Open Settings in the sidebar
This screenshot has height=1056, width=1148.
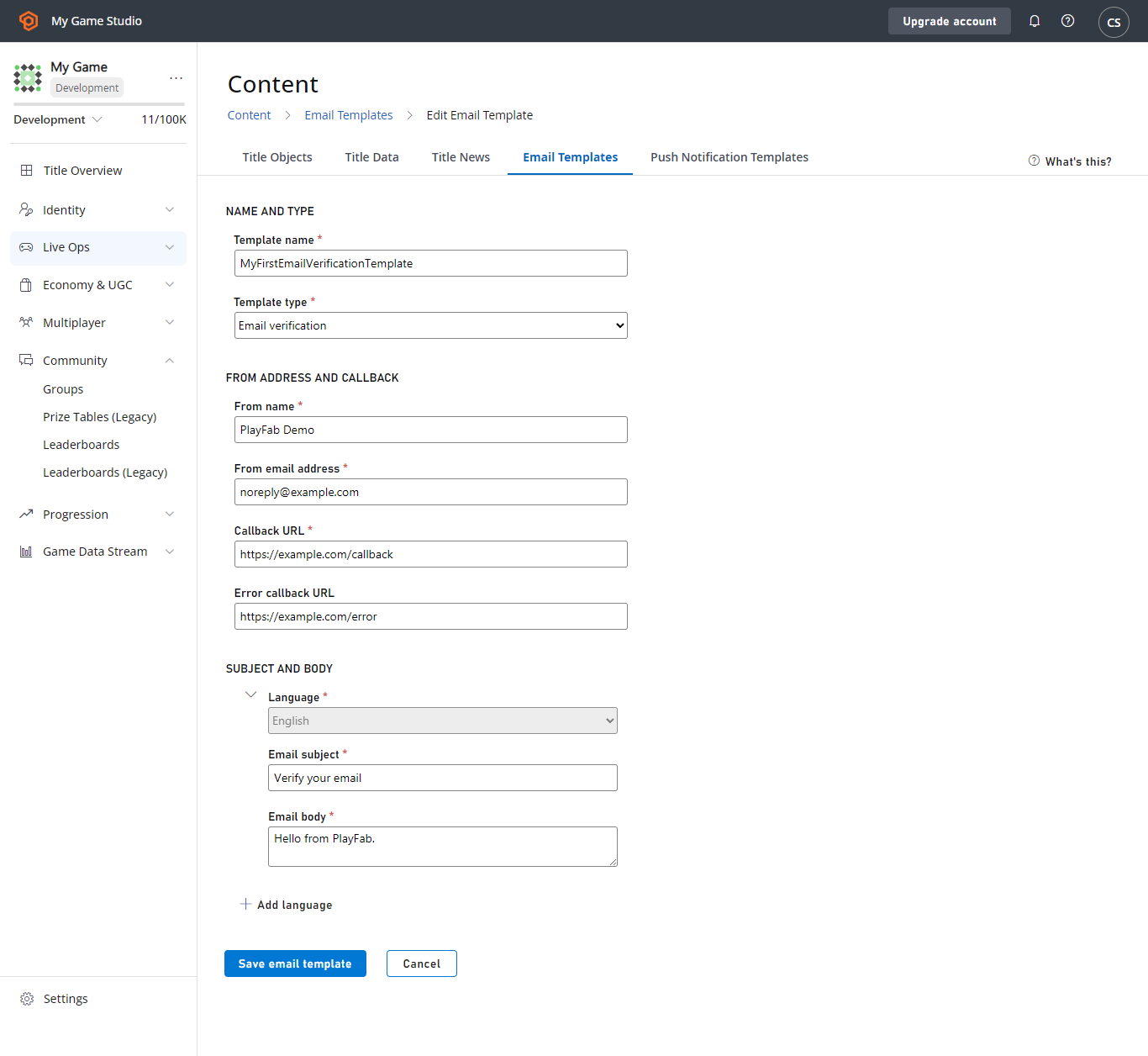66,999
